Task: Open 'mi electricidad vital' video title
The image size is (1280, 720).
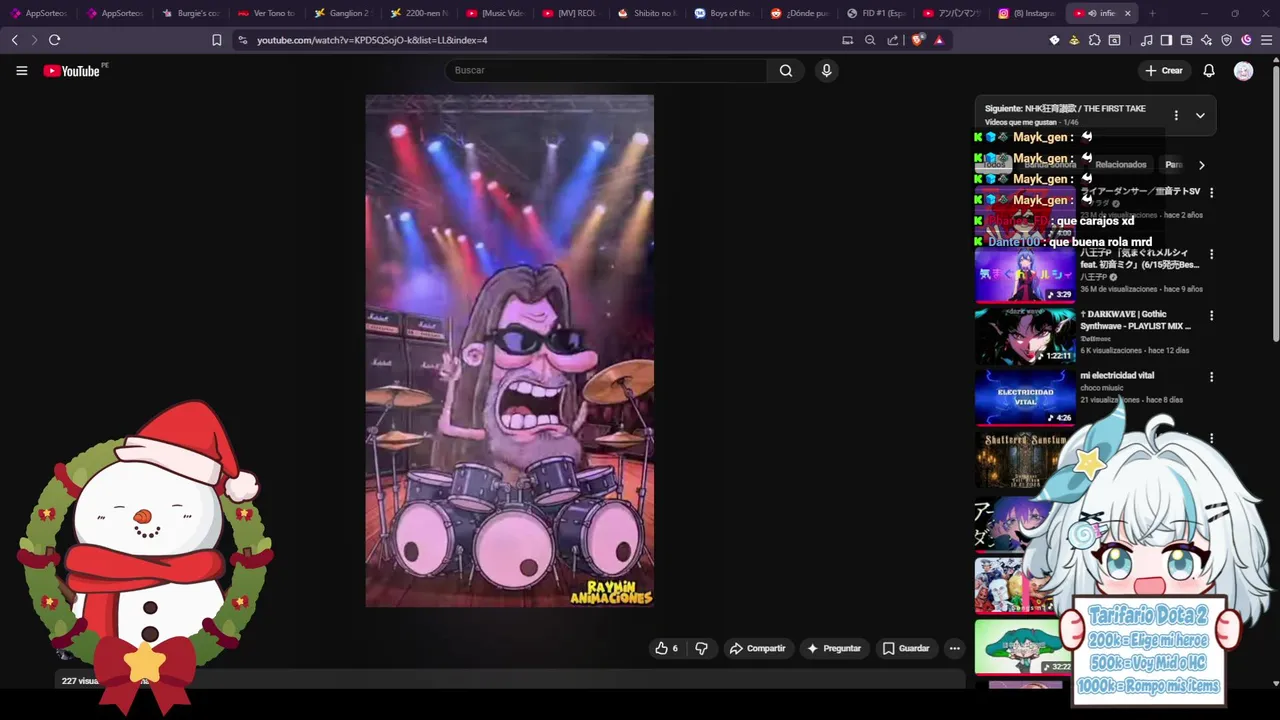Action: [1117, 376]
